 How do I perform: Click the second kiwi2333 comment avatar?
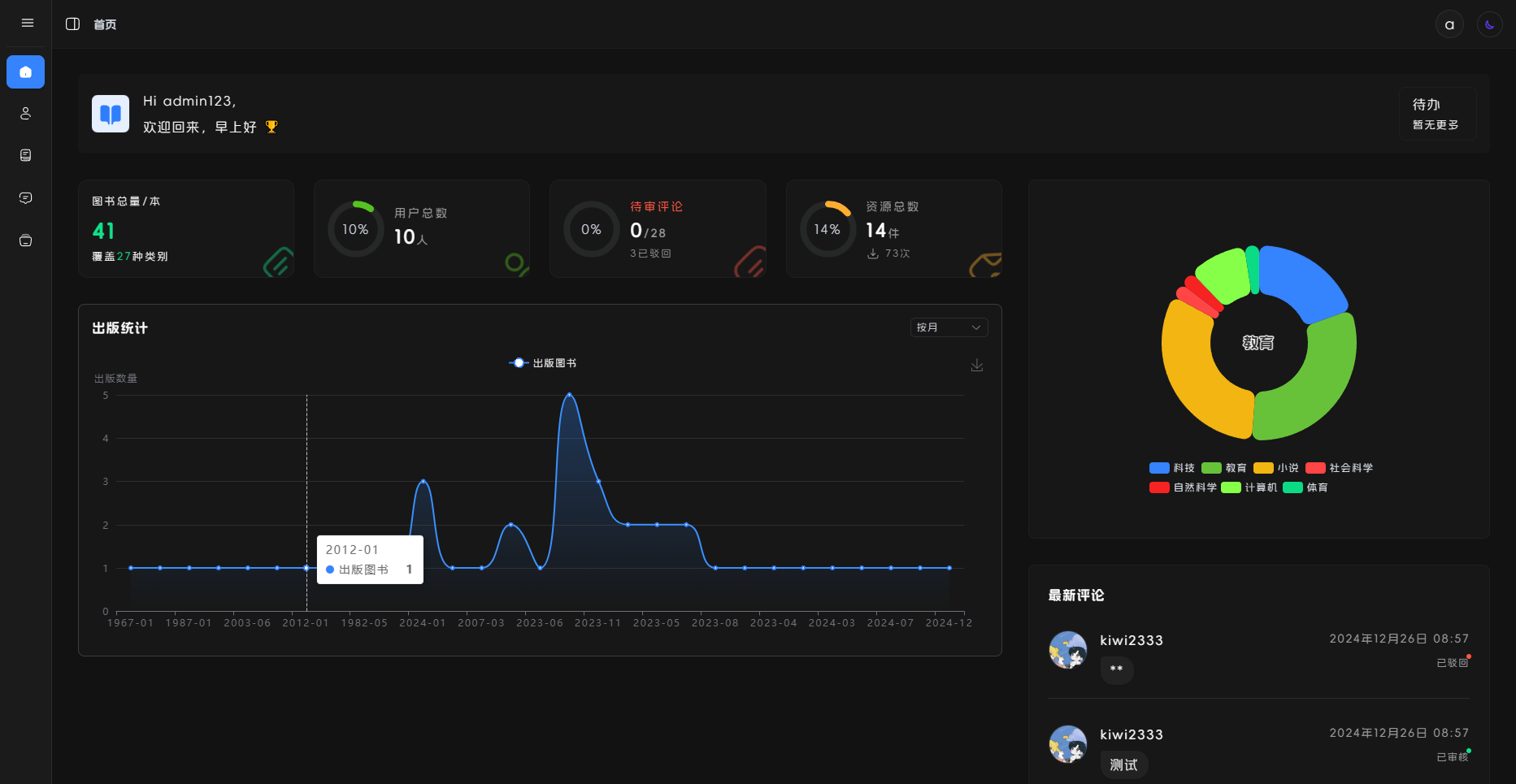[x=1068, y=745]
